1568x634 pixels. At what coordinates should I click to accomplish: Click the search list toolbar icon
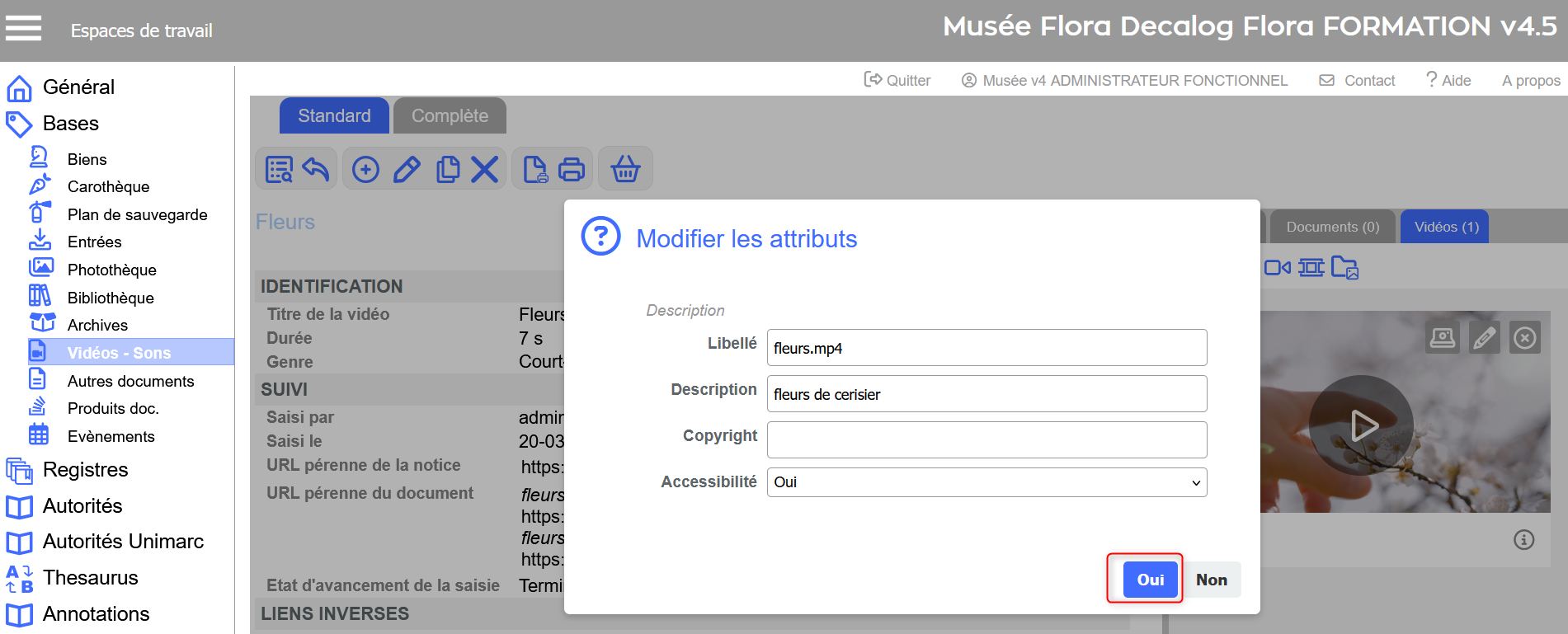pyautogui.click(x=279, y=169)
